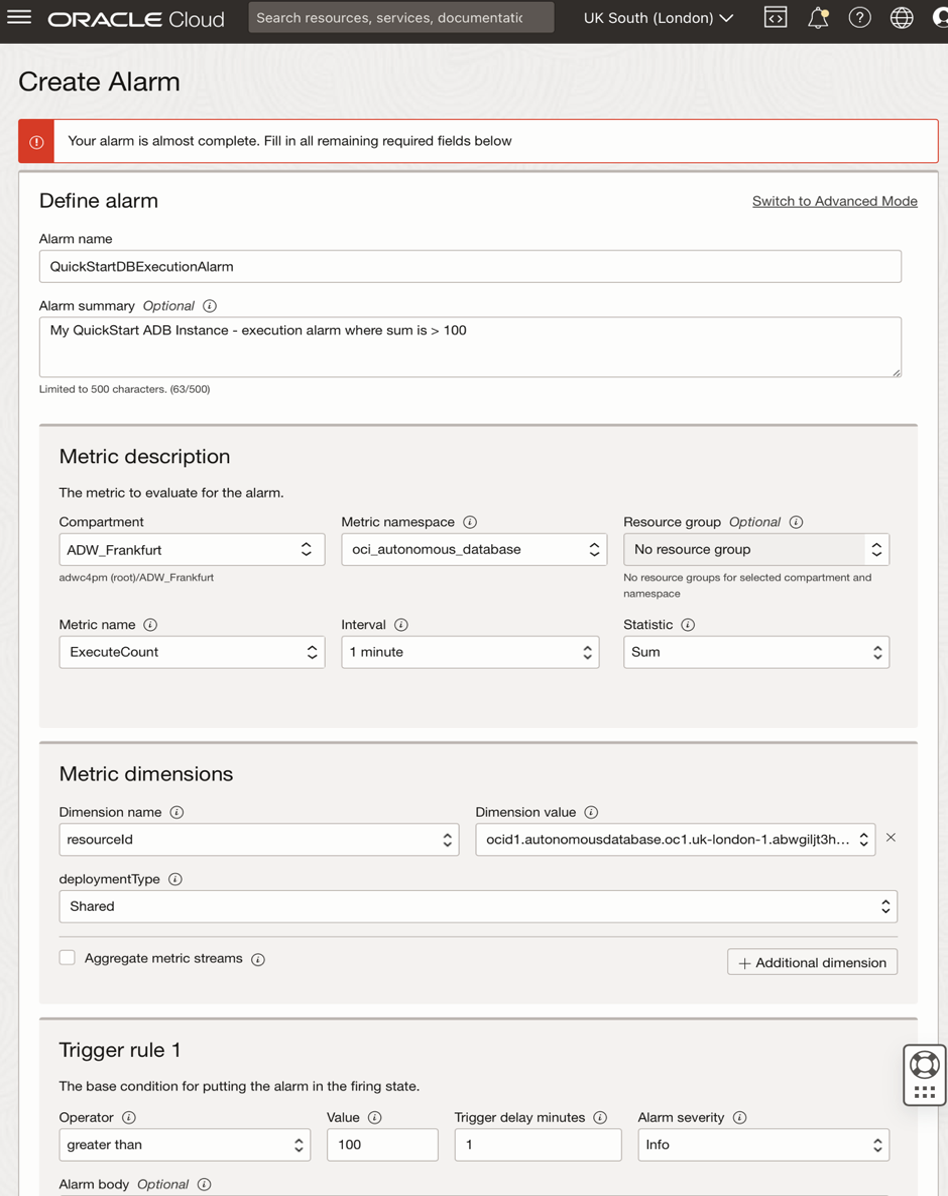Show info for Dimension name
Viewport: 948px width, 1196px height.
tap(177, 812)
